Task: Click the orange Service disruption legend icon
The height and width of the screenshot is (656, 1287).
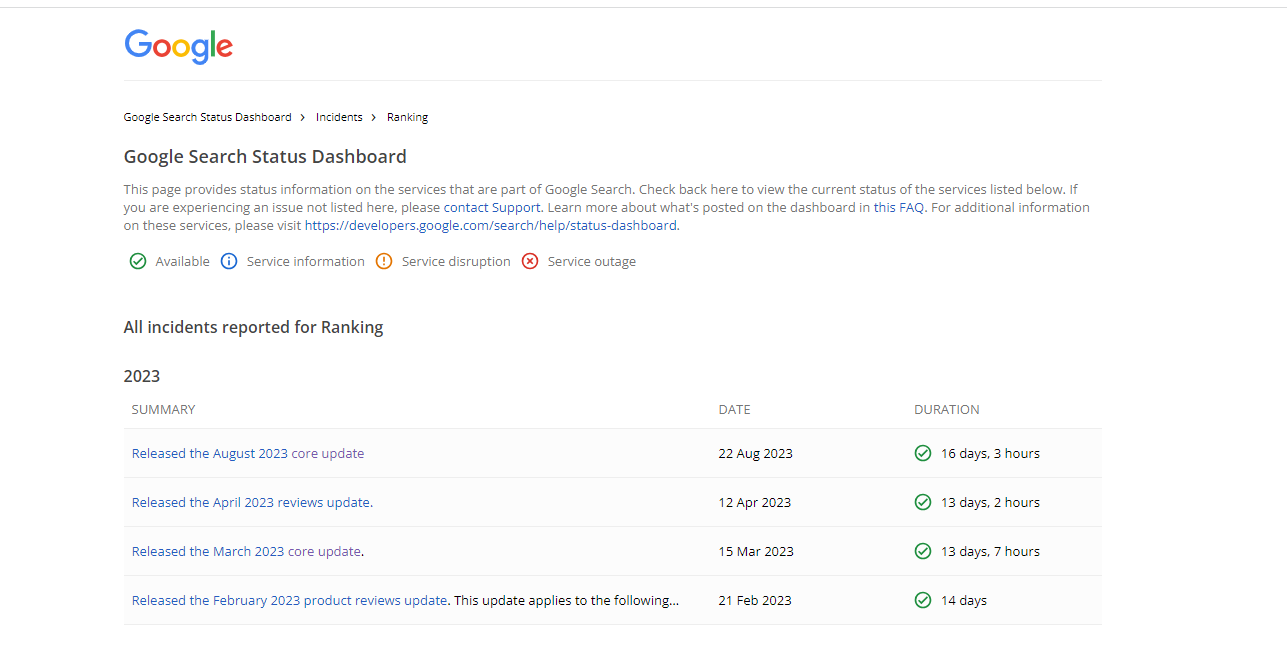Action: pyautogui.click(x=384, y=261)
